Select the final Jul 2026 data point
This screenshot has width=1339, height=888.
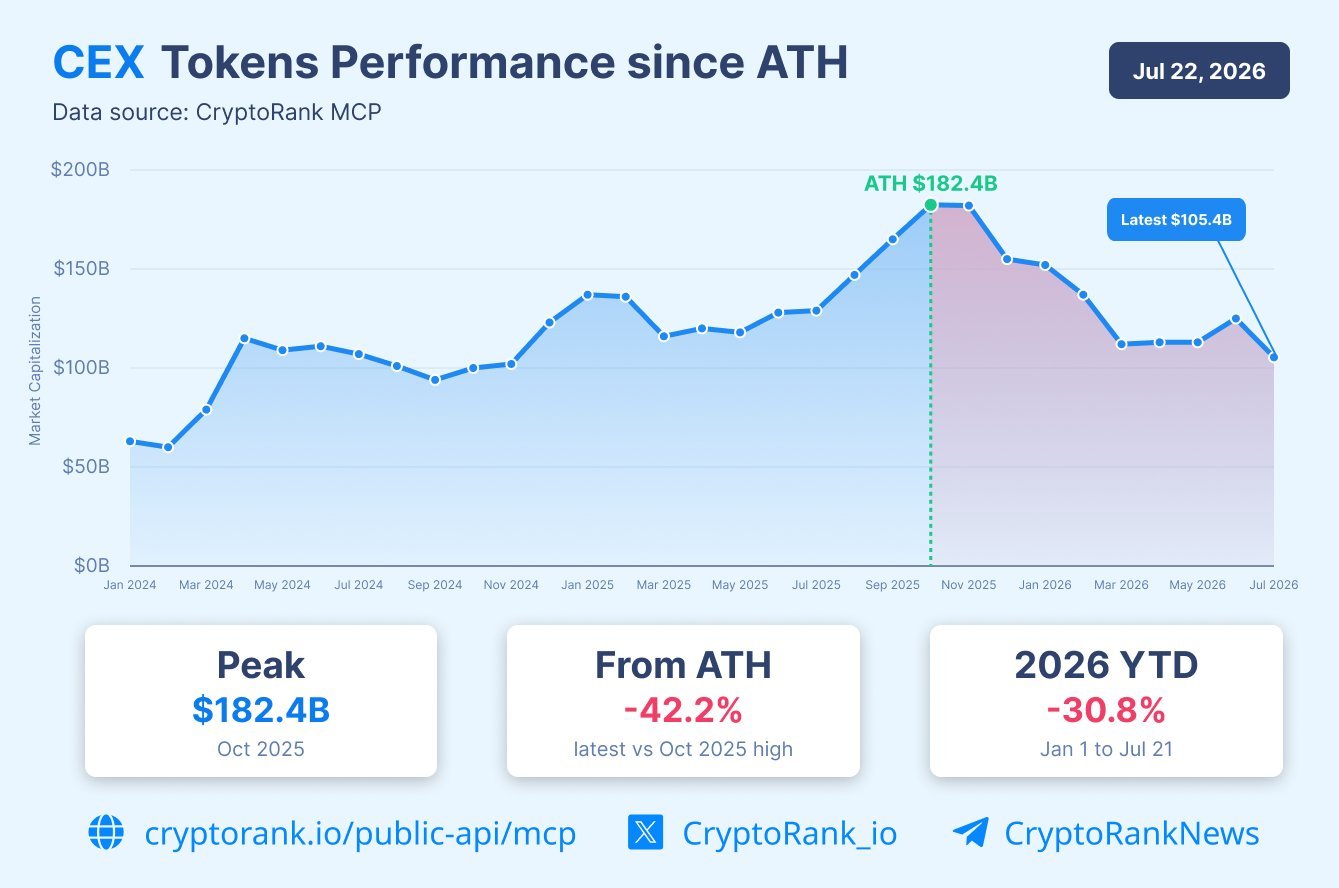click(1273, 357)
